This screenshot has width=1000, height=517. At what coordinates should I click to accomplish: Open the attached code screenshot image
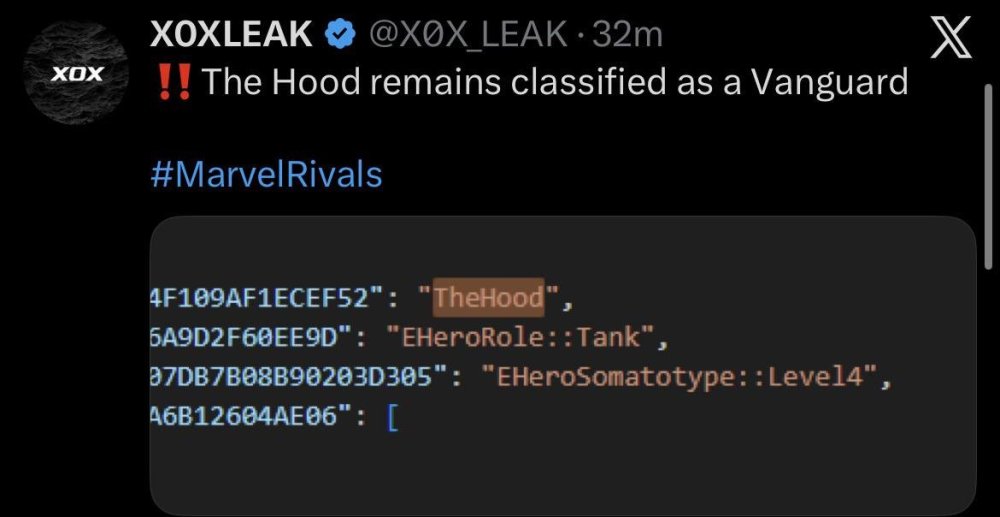click(563, 366)
